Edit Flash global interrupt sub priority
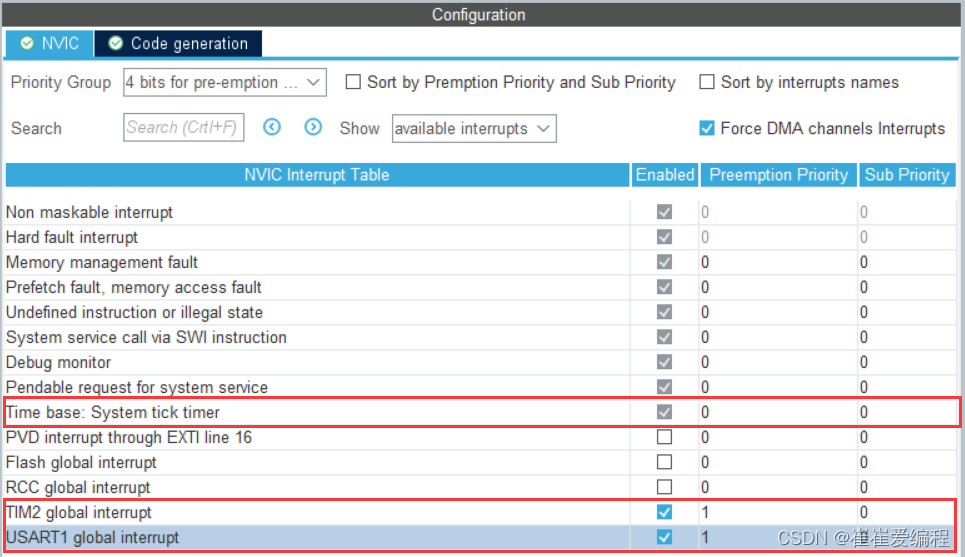The width and height of the screenshot is (965, 557). pos(907,462)
